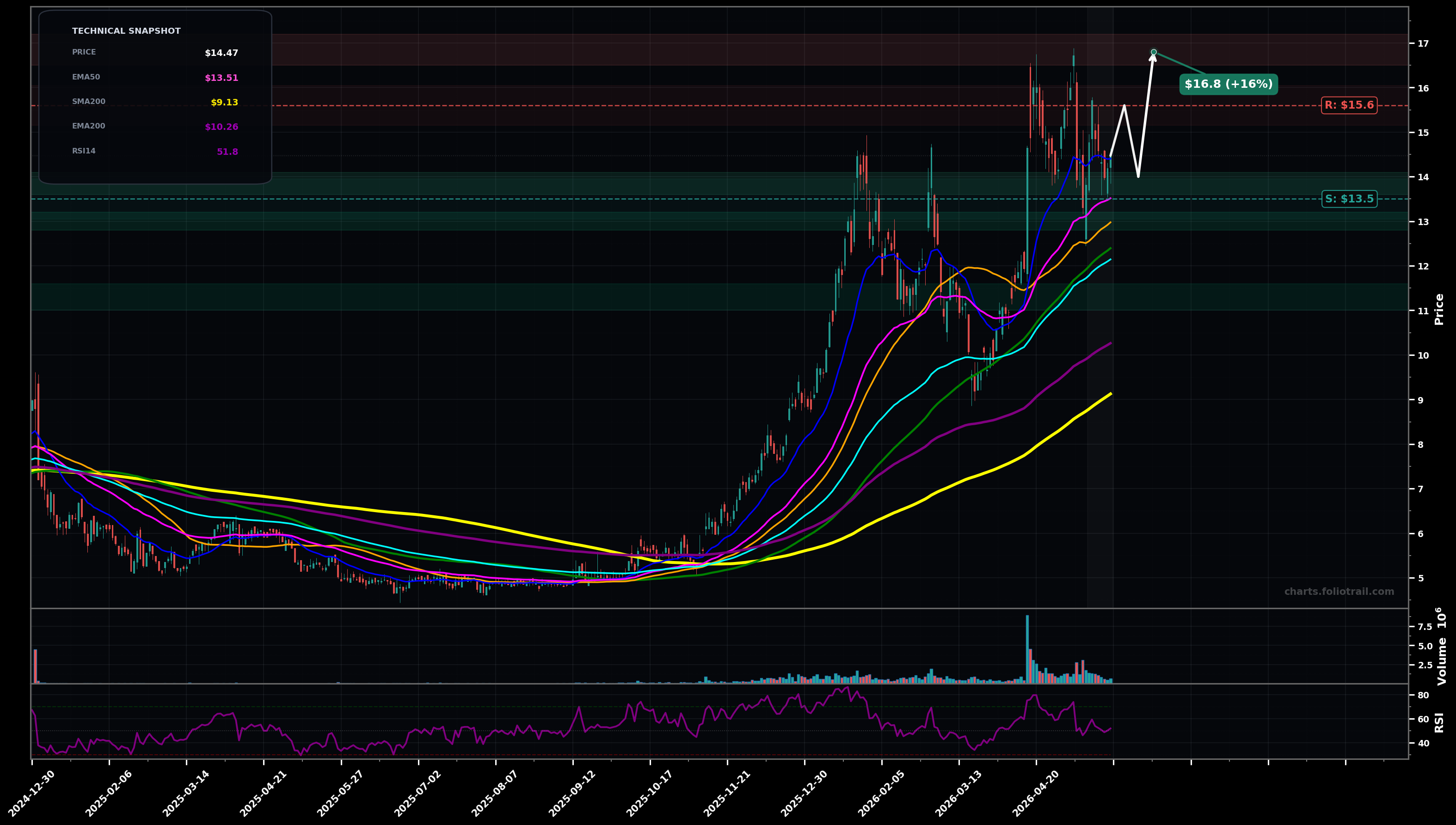Click the EMA200 value $10.26

[221, 128]
